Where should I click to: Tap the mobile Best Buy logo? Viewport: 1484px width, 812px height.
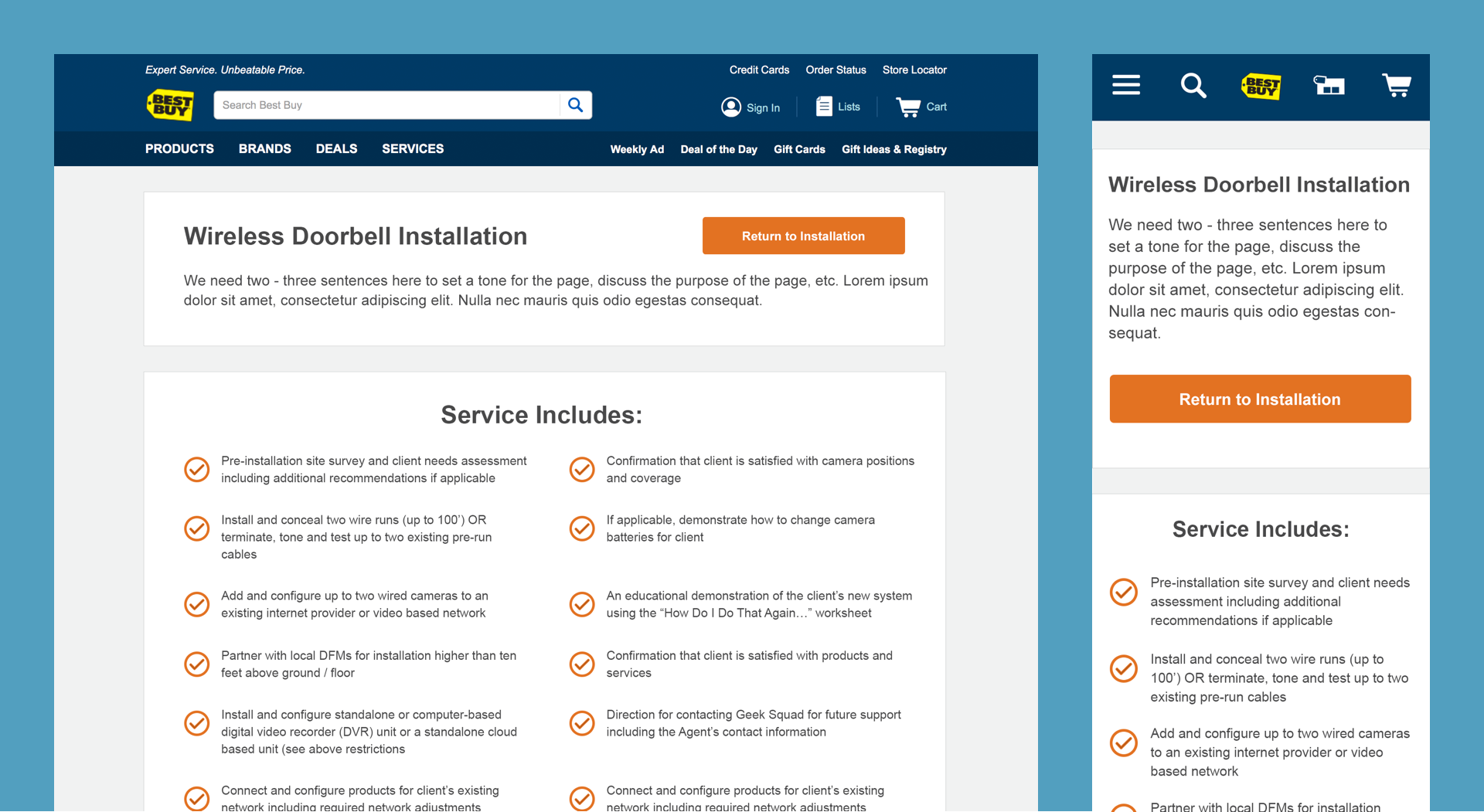[x=1261, y=86]
